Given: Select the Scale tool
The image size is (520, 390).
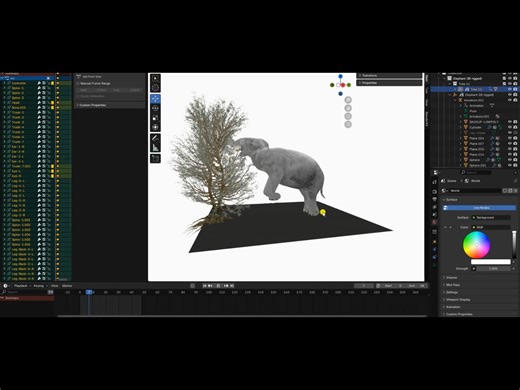Looking at the screenshot, I should (155, 118).
